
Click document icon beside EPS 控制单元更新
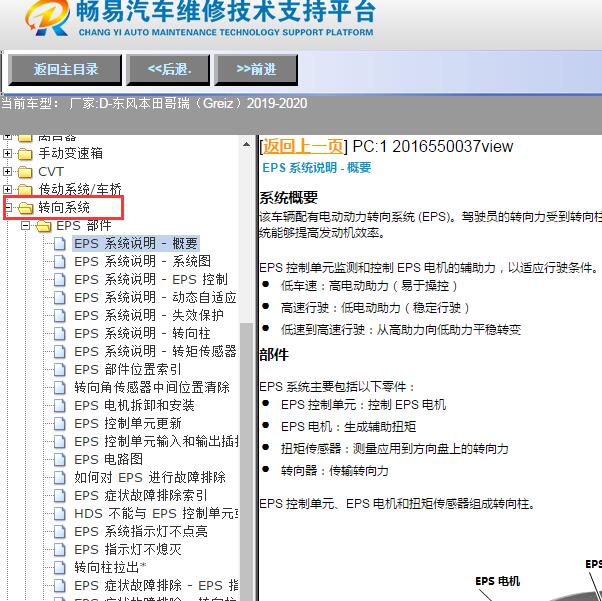click(x=60, y=424)
